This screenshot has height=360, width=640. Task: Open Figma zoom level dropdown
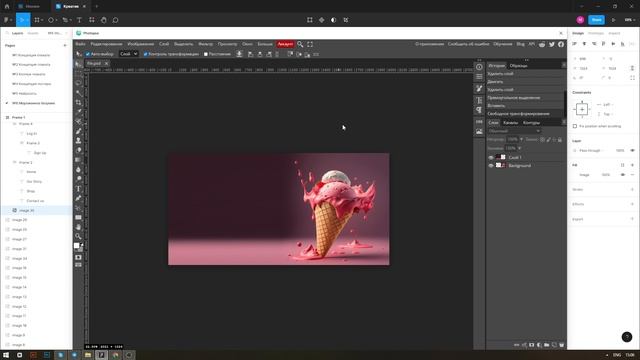tap(629, 20)
